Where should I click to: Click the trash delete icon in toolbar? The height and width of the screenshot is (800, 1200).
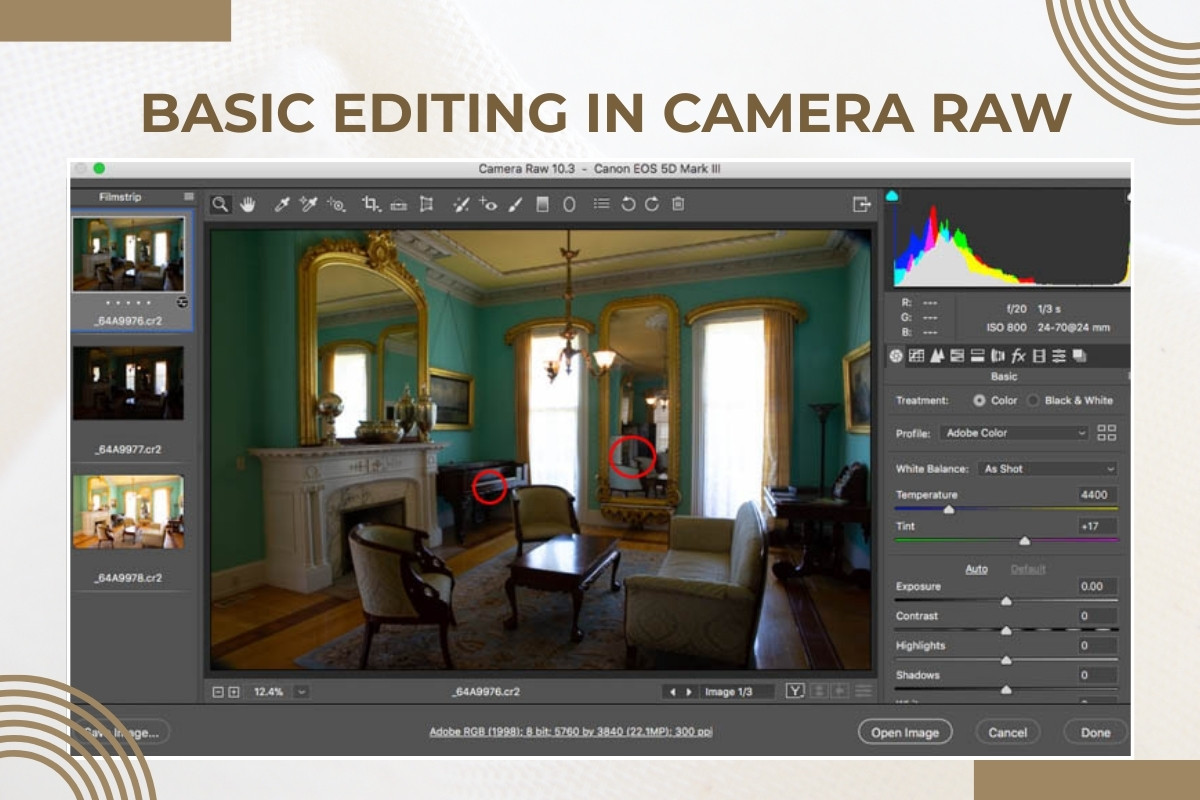(678, 204)
